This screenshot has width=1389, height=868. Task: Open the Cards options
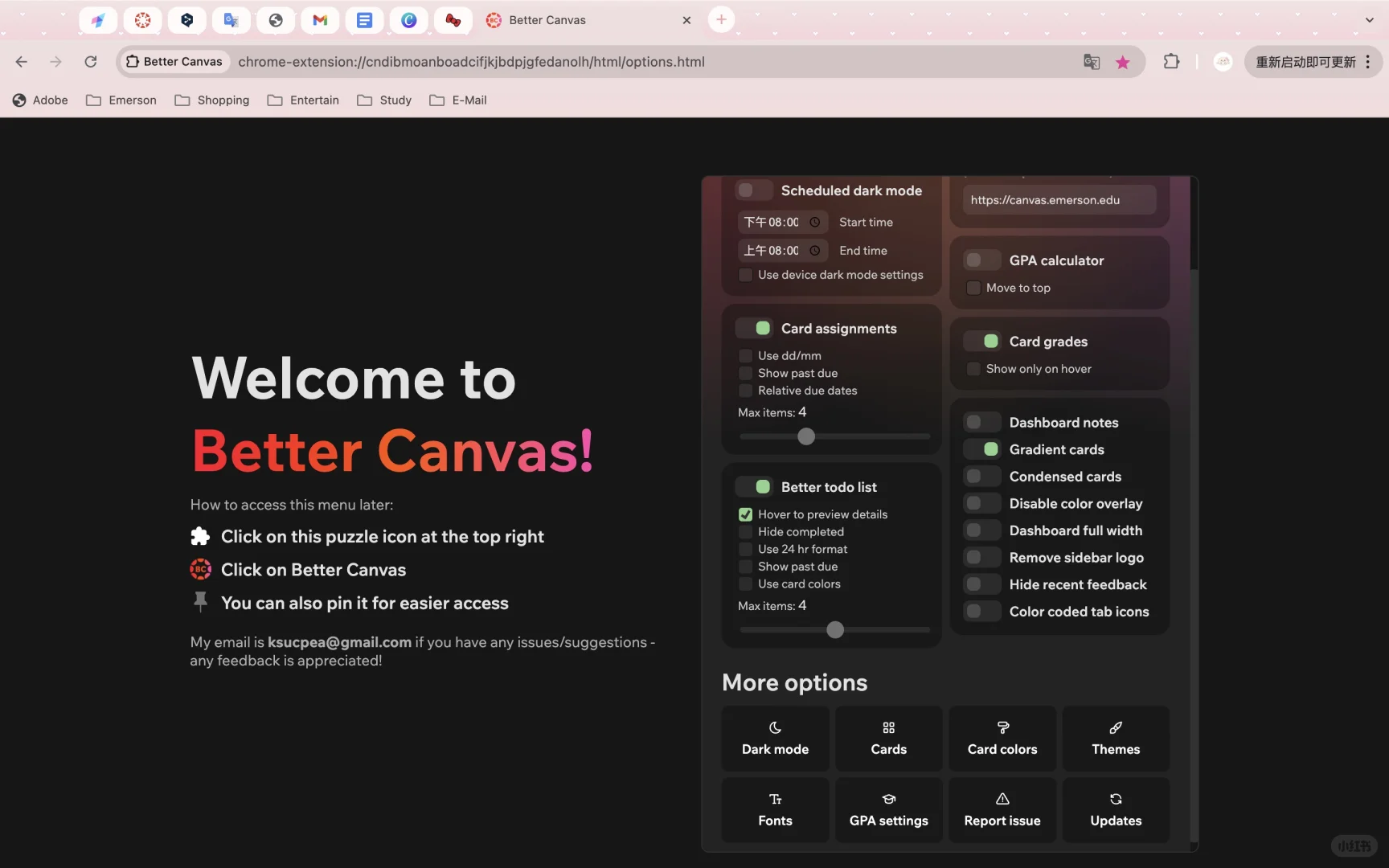click(888, 739)
